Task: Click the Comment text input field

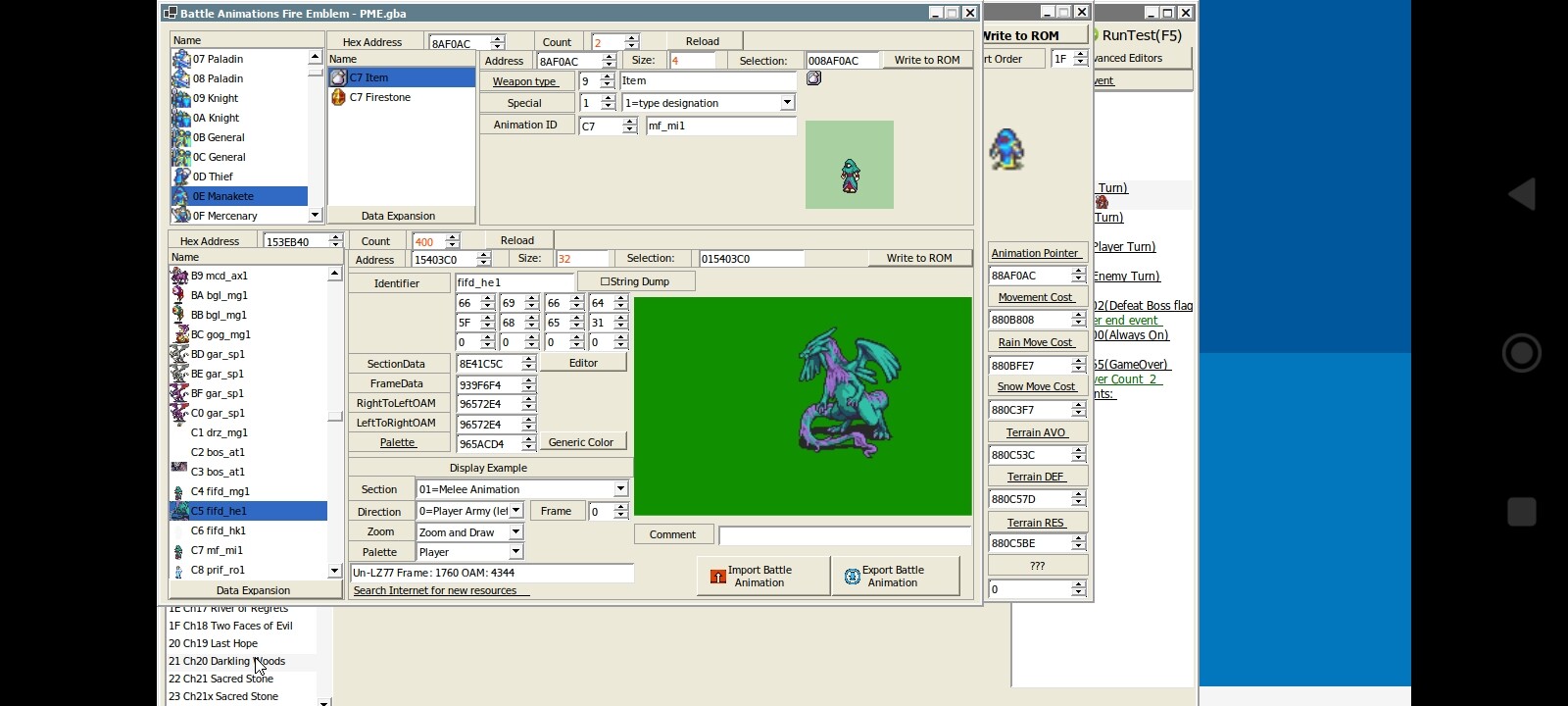Action: 844,535
